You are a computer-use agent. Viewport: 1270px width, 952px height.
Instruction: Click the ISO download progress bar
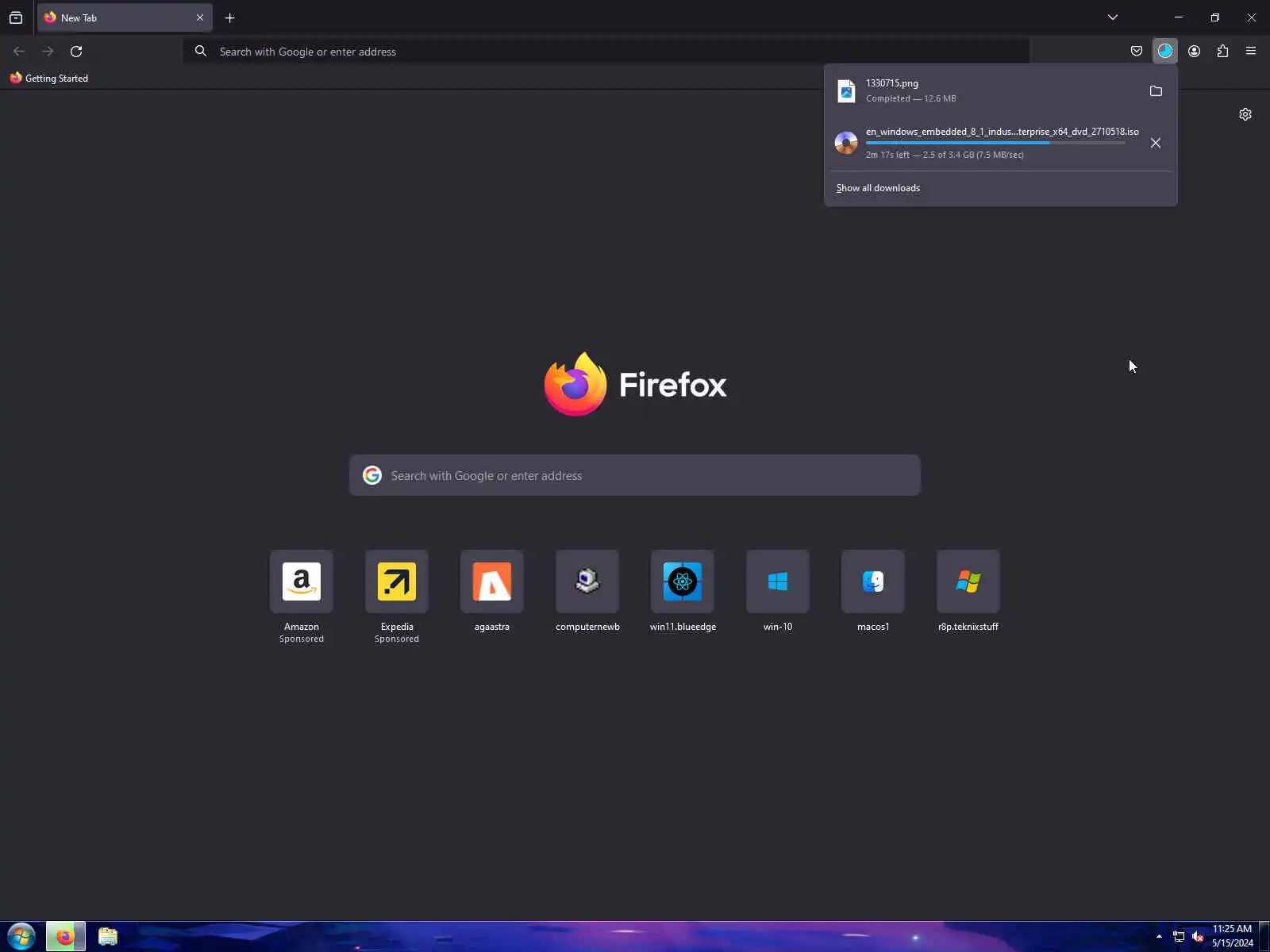pos(995,143)
